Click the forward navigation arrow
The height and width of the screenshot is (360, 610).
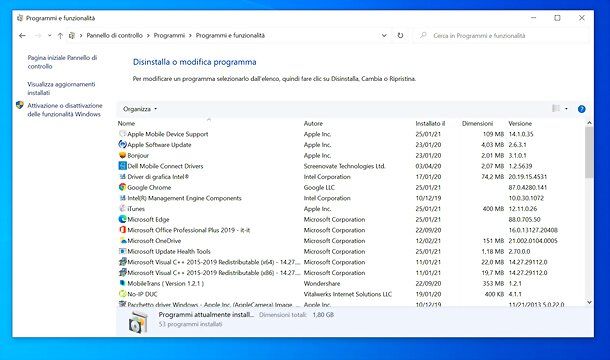(x=38, y=35)
